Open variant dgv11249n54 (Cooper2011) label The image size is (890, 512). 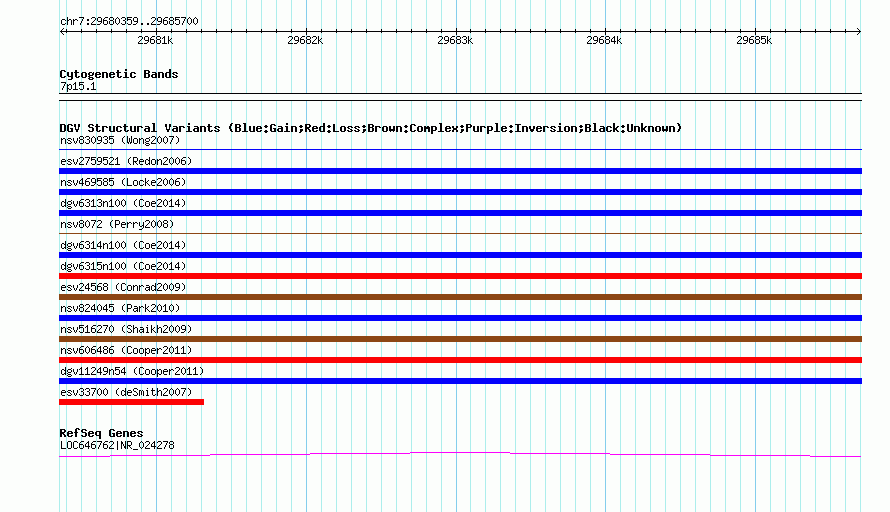point(132,371)
